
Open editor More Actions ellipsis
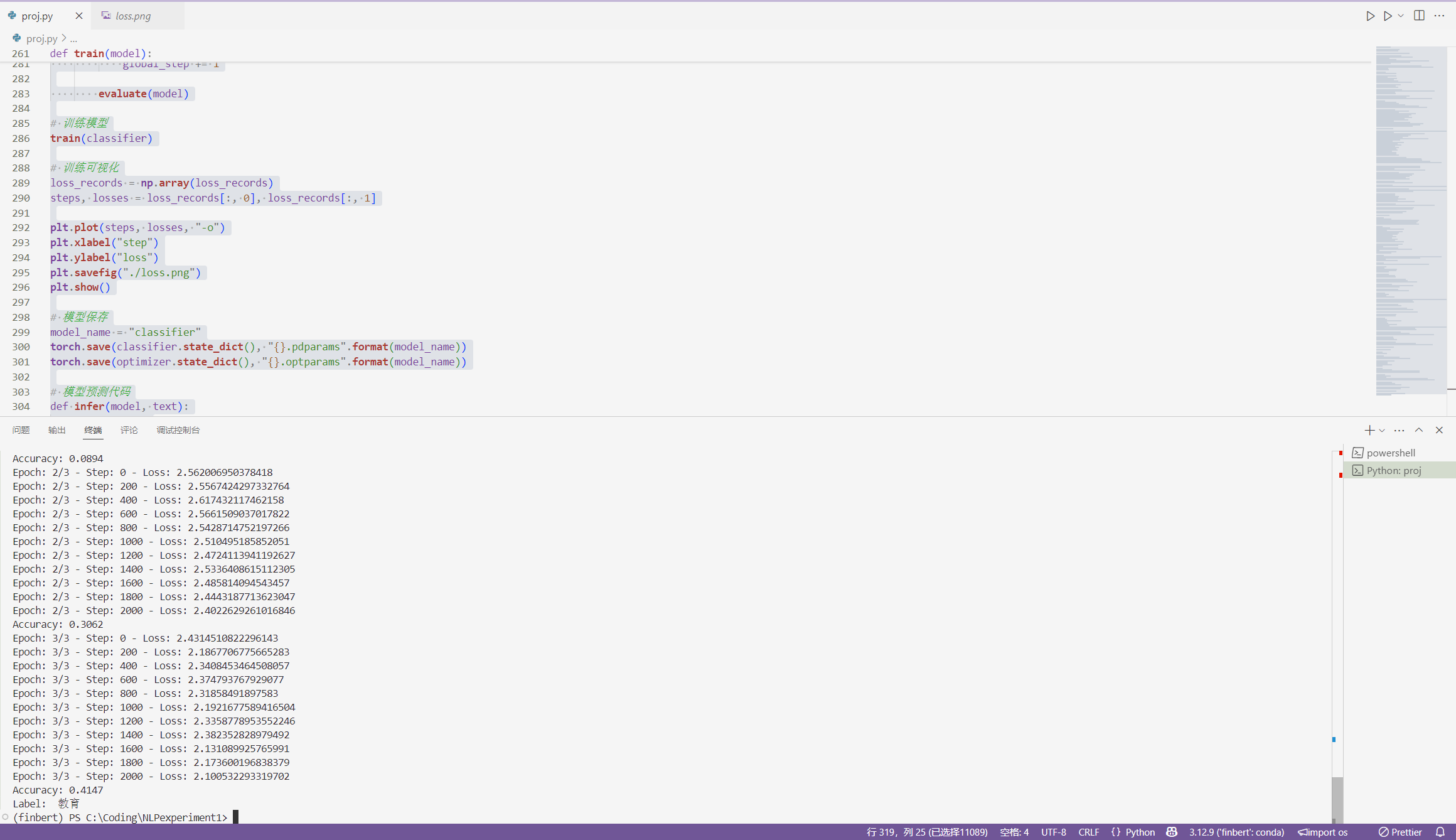coord(1439,16)
